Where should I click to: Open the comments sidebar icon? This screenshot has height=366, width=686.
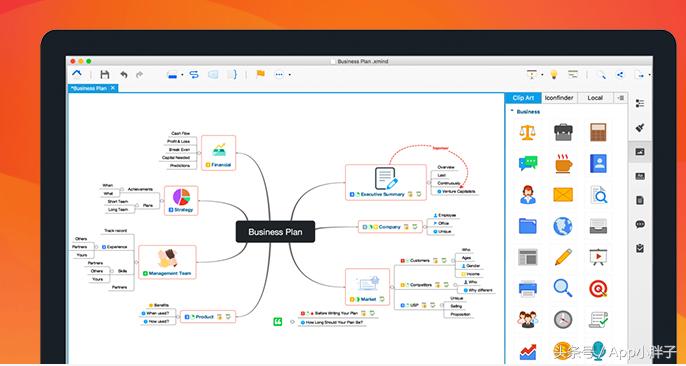(640, 224)
